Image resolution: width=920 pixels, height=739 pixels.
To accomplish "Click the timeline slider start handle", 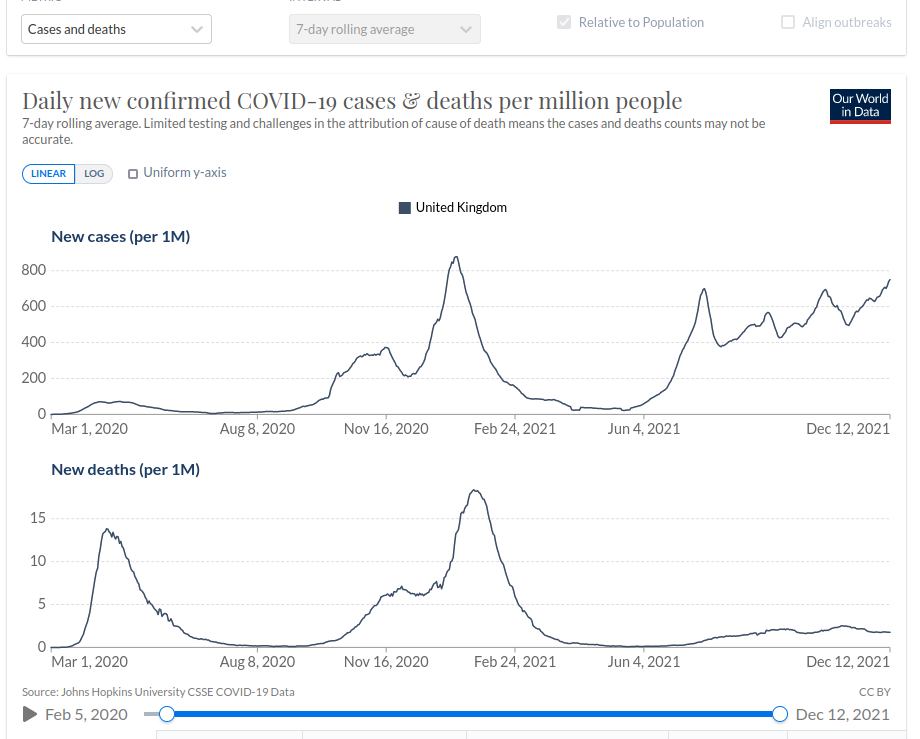I will 167,714.
